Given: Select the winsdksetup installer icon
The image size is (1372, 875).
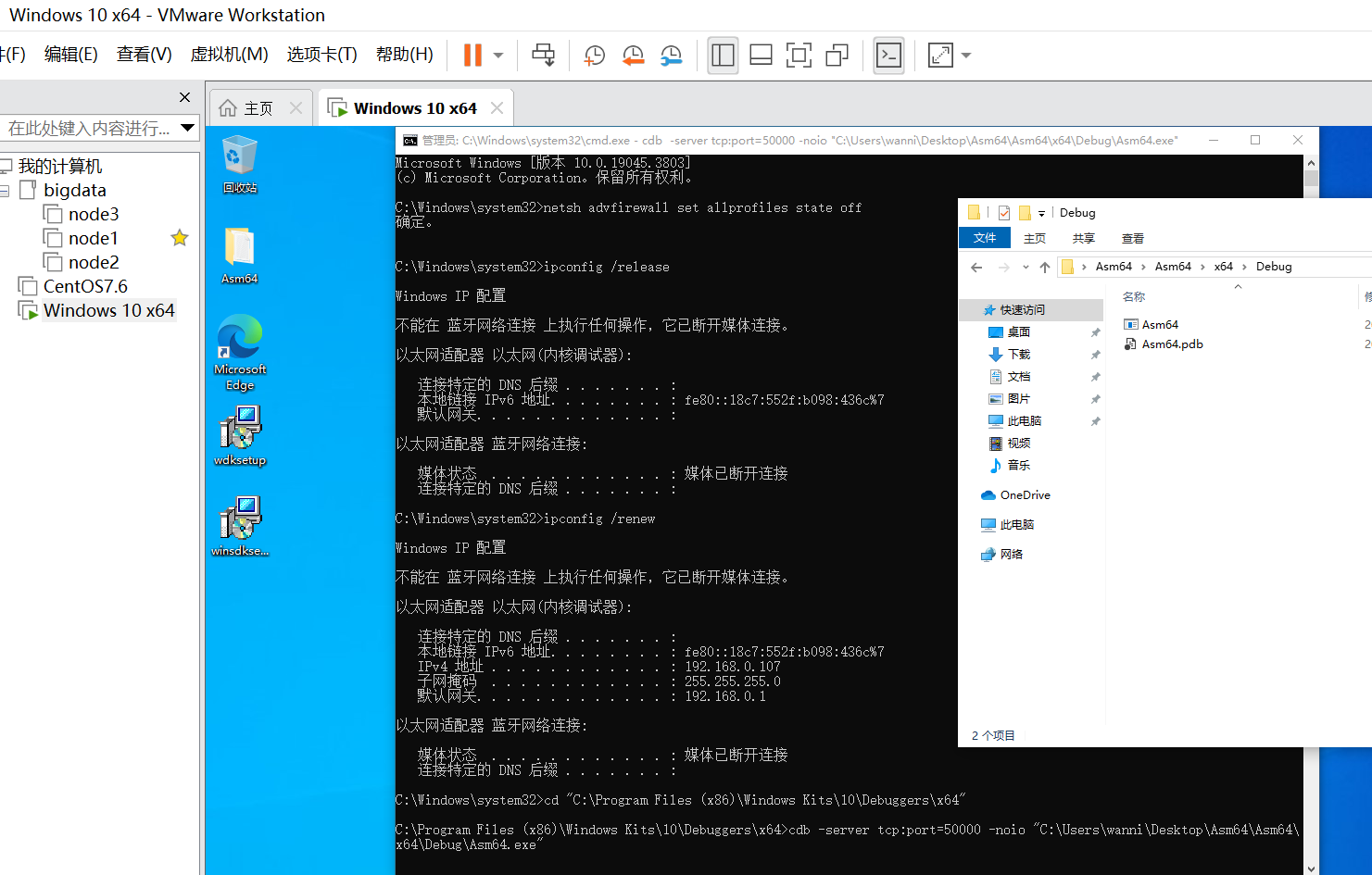Looking at the screenshot, I should (x=240, y=527).
